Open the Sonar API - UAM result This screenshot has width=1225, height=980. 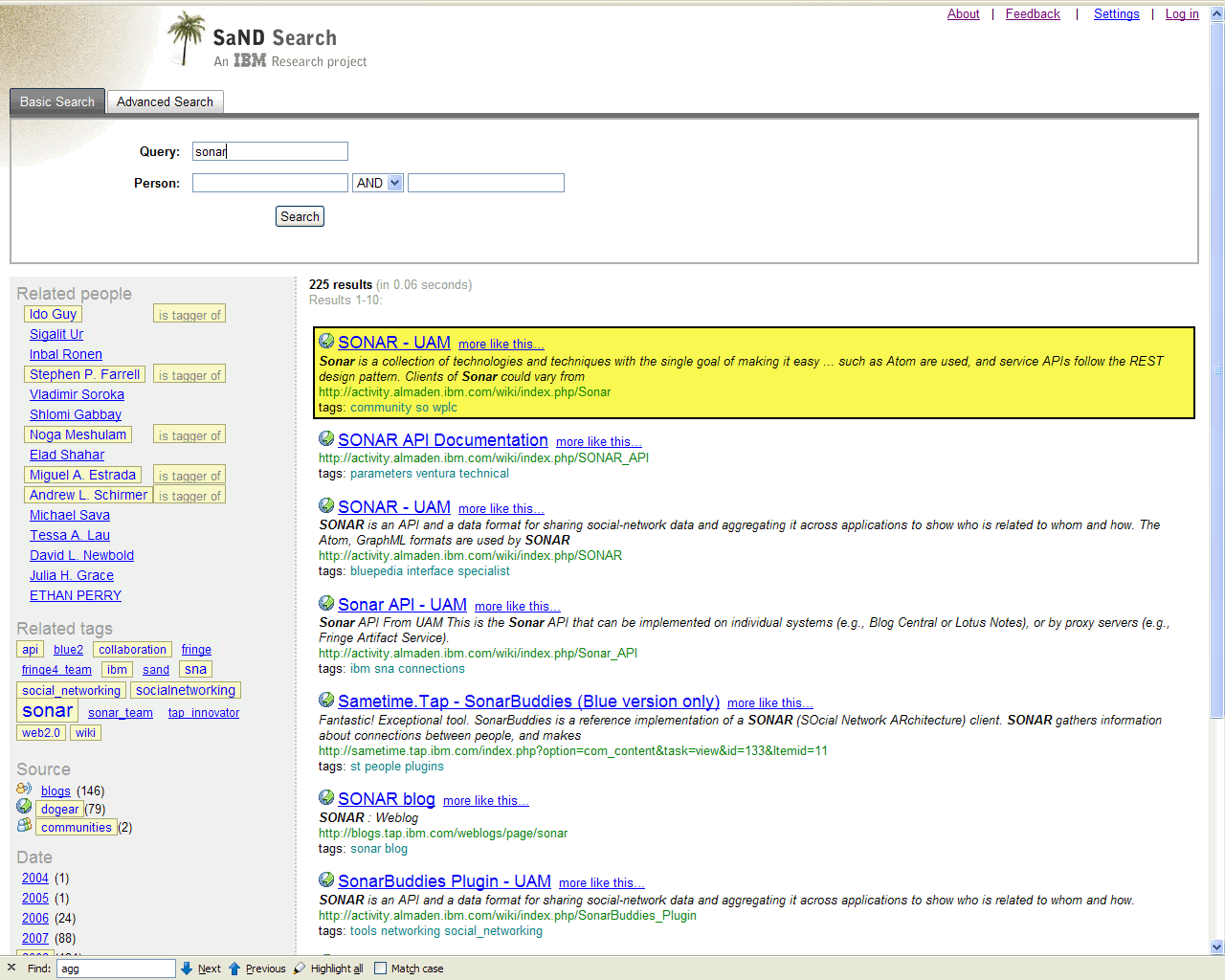tap(402, 605)
